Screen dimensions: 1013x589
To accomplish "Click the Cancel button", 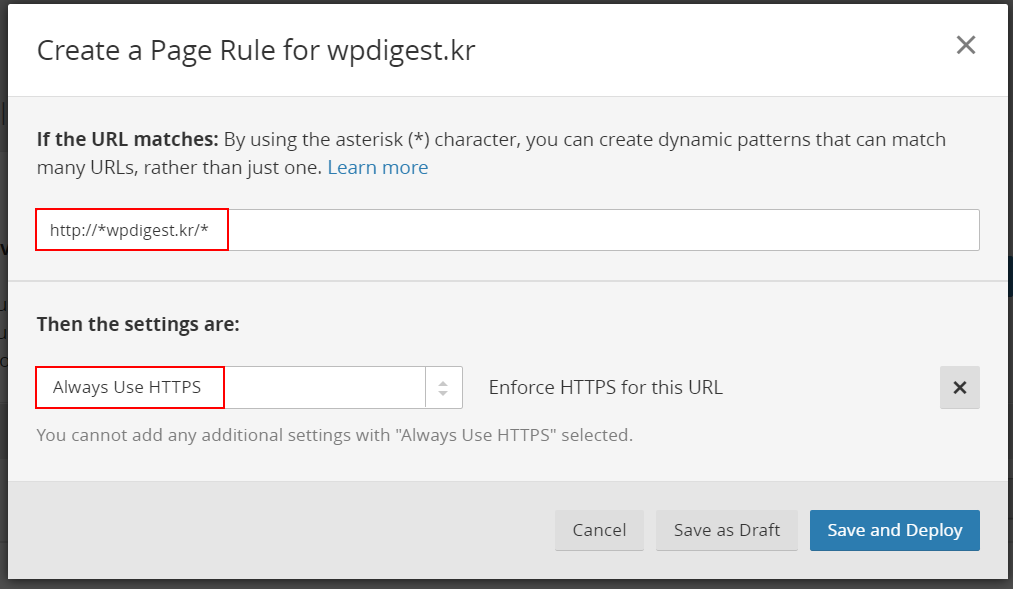I will 599,530.
